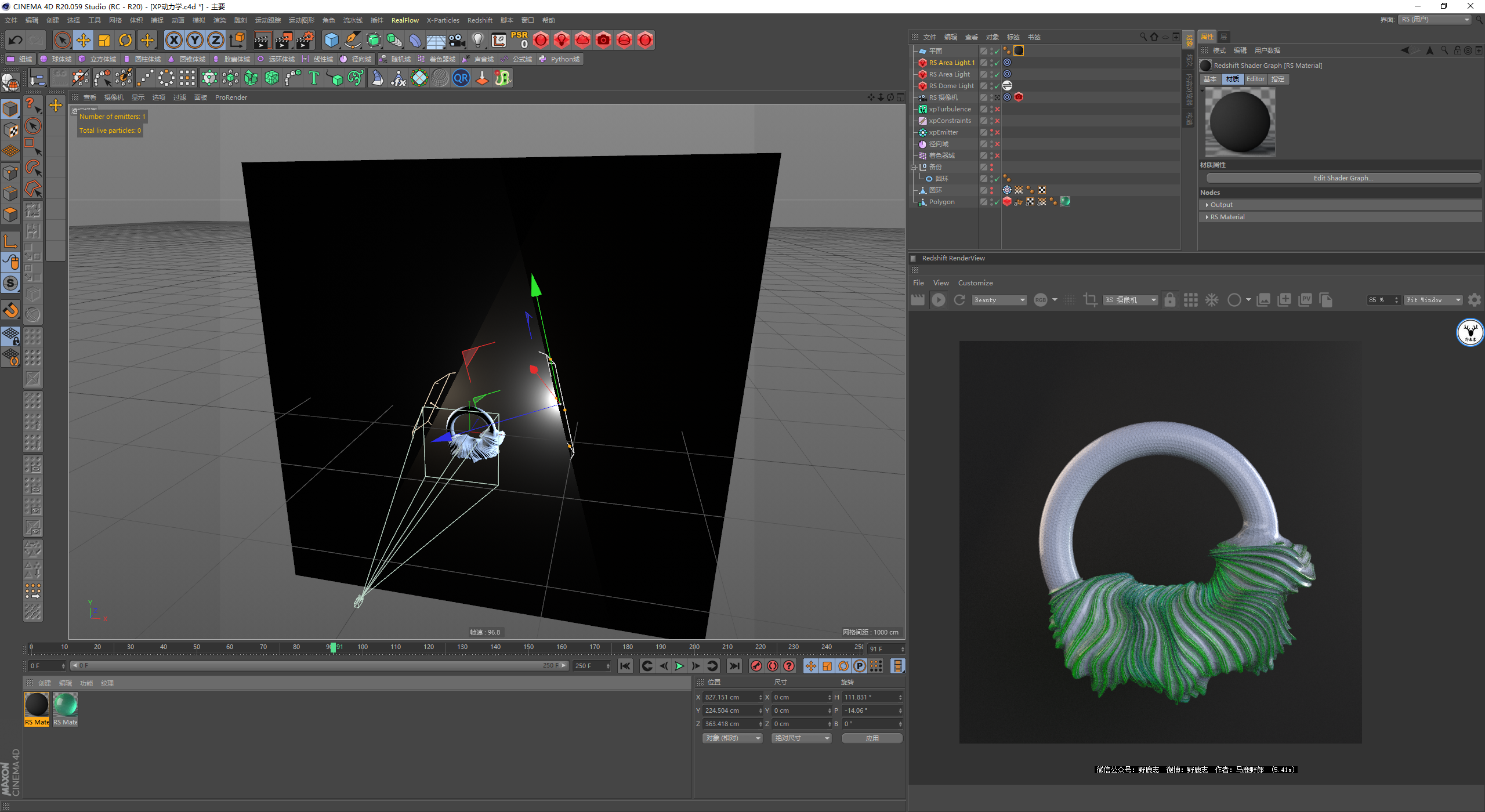Open the X-Particles menu
Viewport: 1485px width, 812px height.
tap(443, 20)
